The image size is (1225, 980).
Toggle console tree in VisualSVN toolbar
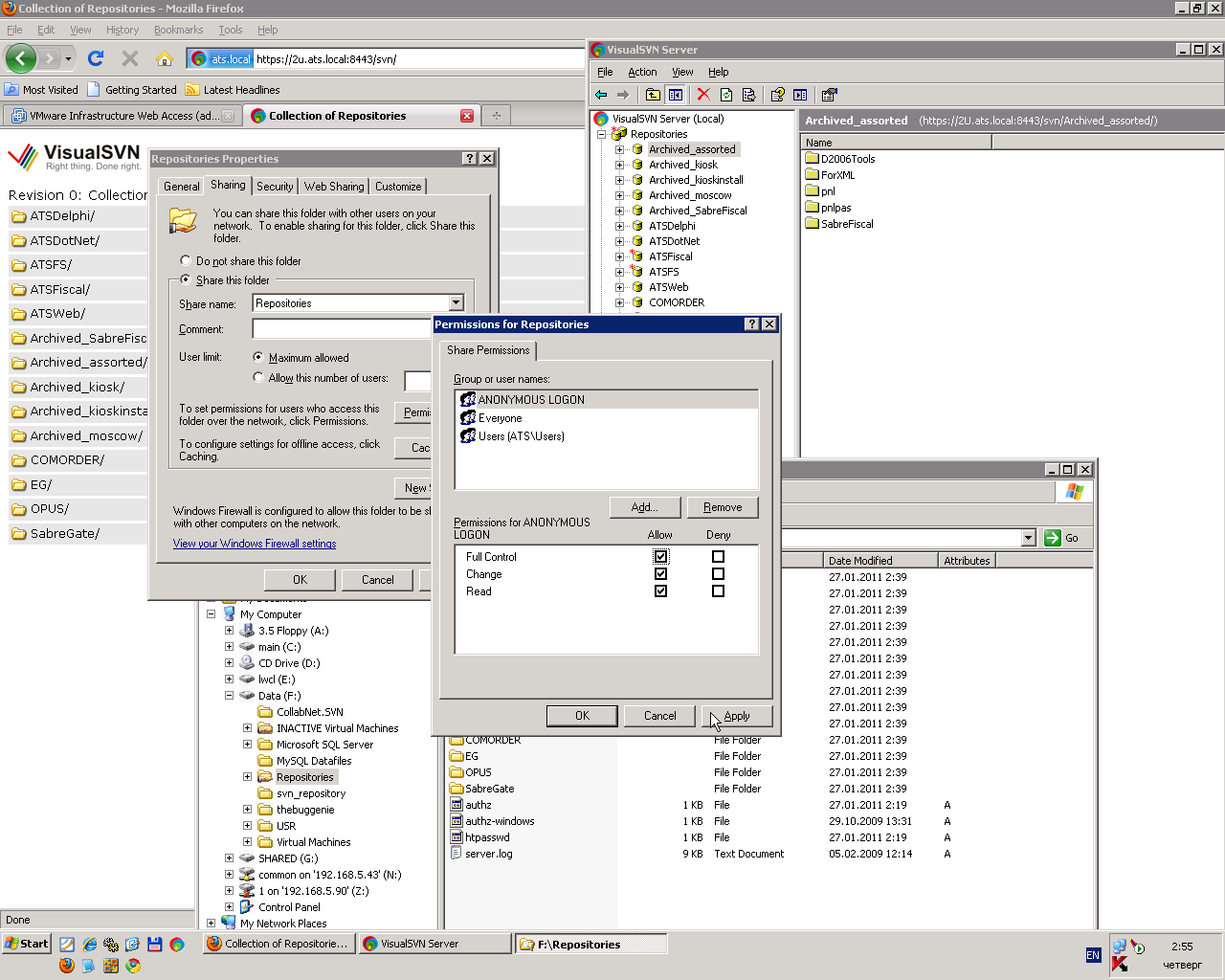(x=676, y=95)
